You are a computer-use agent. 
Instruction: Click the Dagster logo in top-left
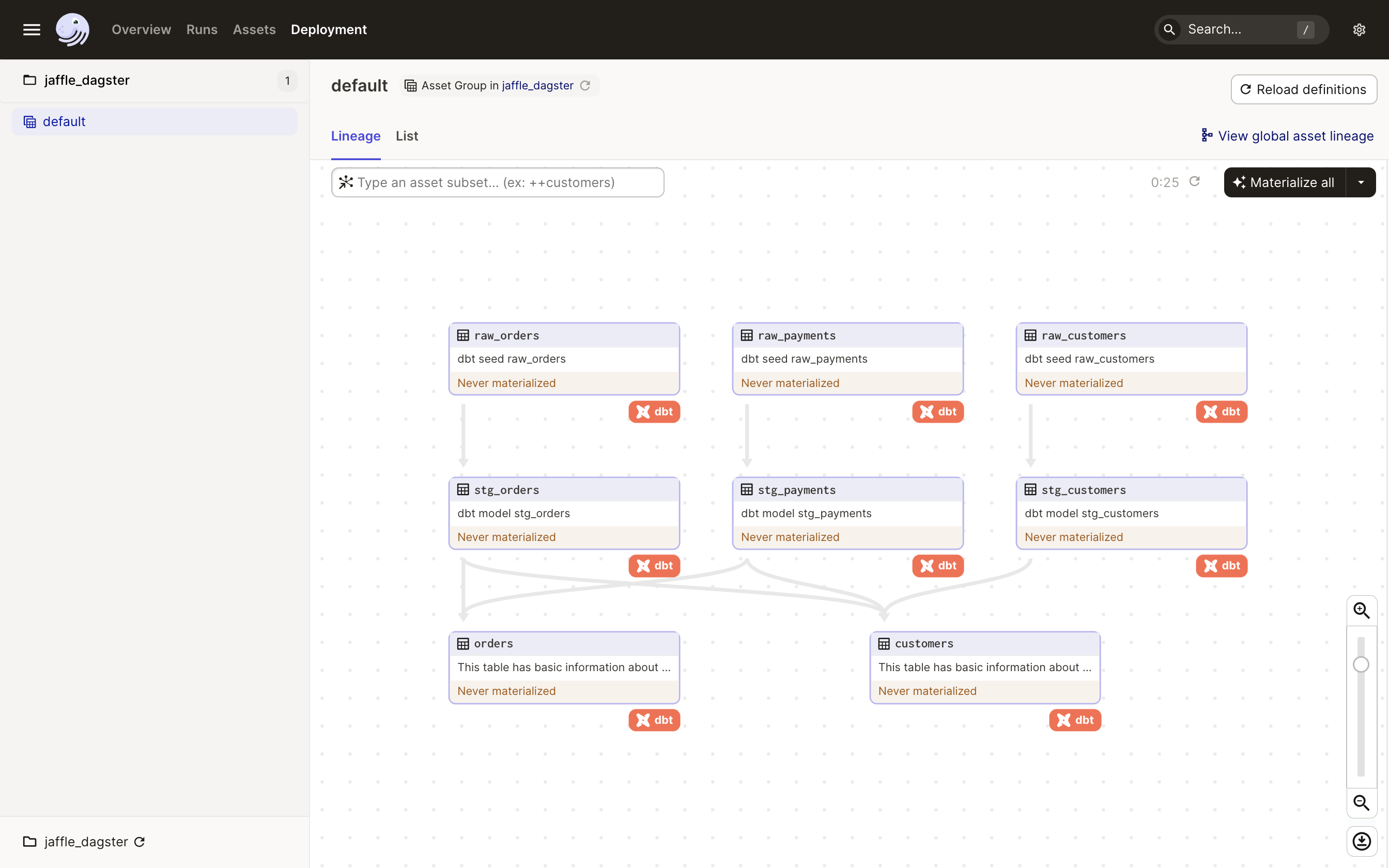point(72,29)
